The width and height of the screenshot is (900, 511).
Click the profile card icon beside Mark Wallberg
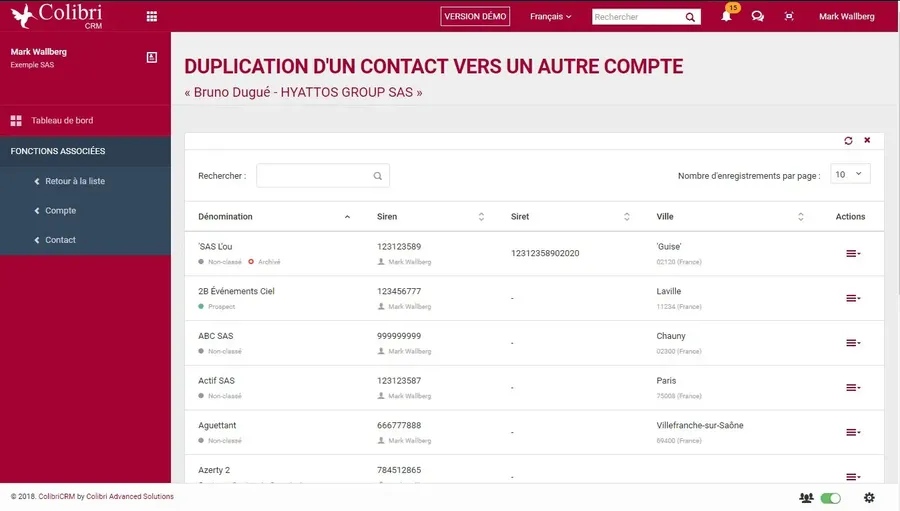pos(152,57)
